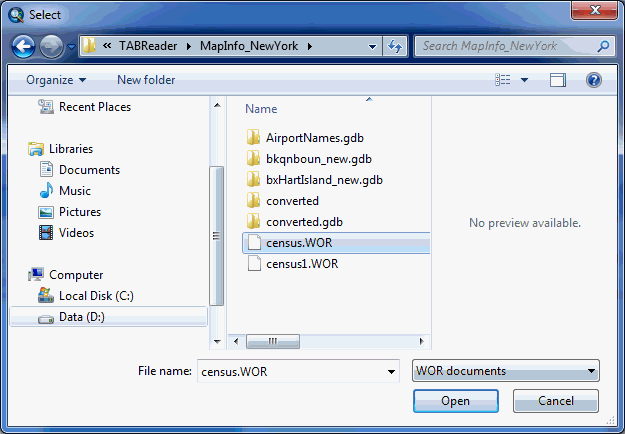Click the file list horizontal scrollbar thumb
Screen dimensions: 625x434
point(273,341)
